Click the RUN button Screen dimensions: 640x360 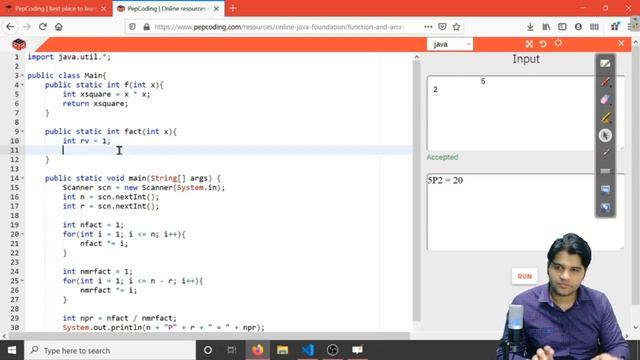(x=524, y=276)
